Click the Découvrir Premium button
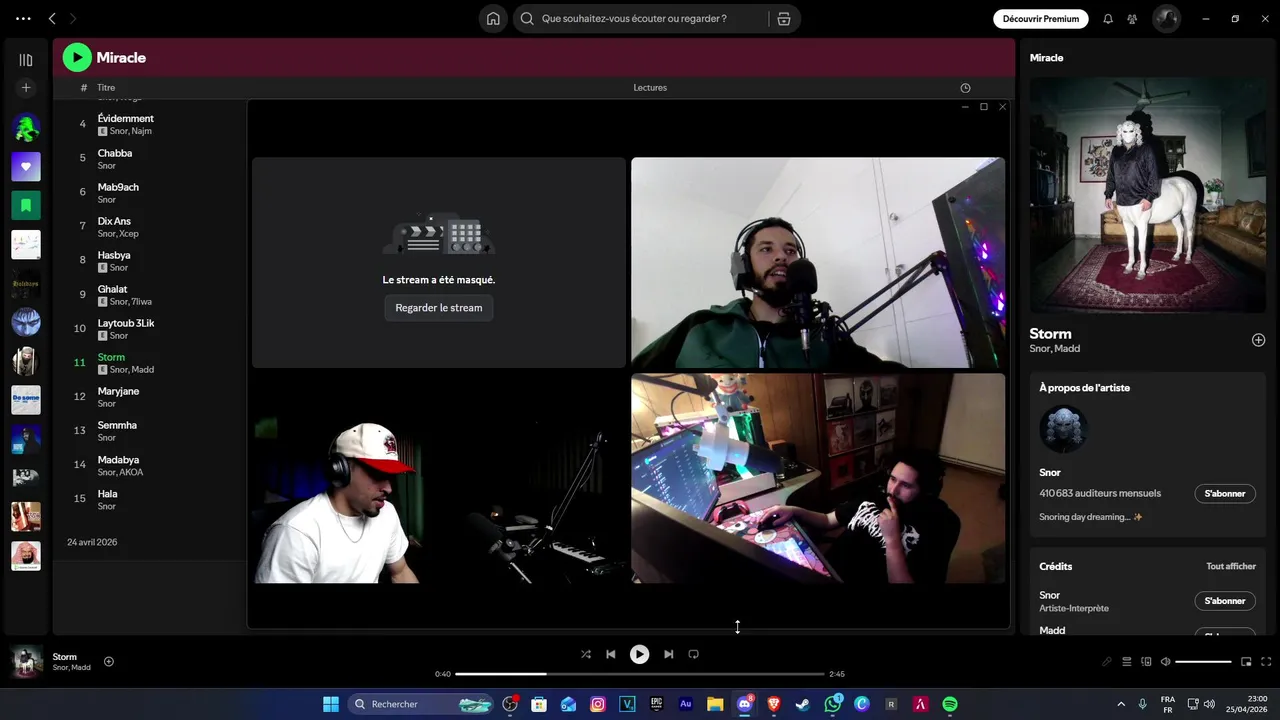 [1041, 18]
